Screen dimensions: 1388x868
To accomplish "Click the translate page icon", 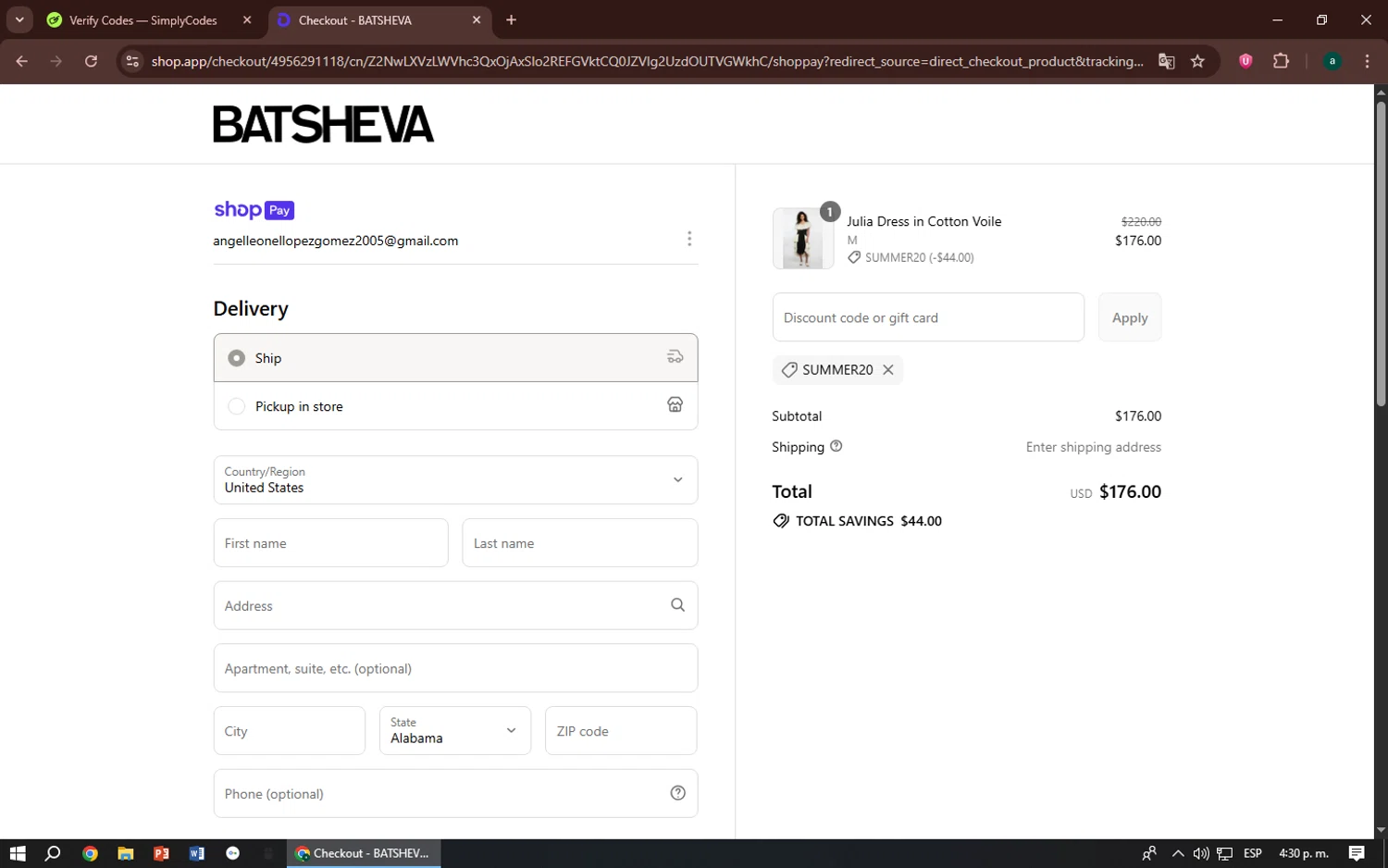I will click(1166, 61).
